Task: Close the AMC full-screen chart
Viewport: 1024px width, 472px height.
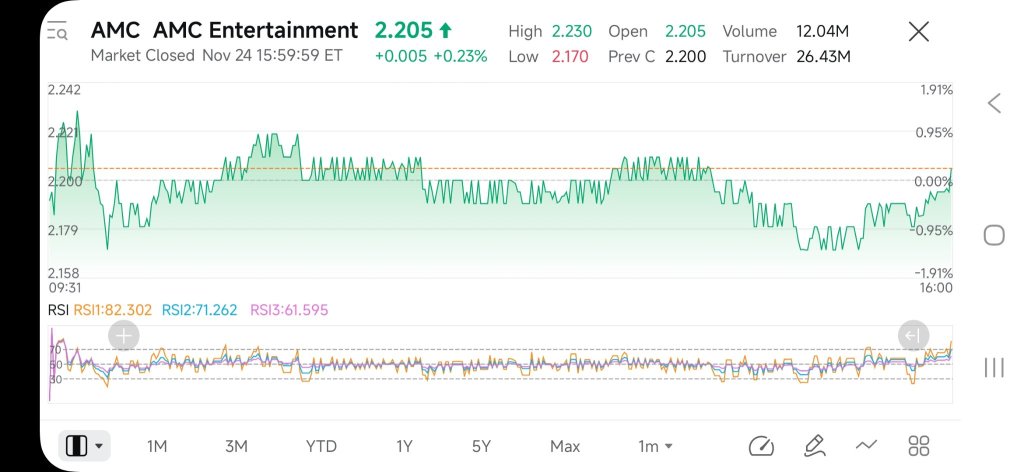Action: click(919, 31)
